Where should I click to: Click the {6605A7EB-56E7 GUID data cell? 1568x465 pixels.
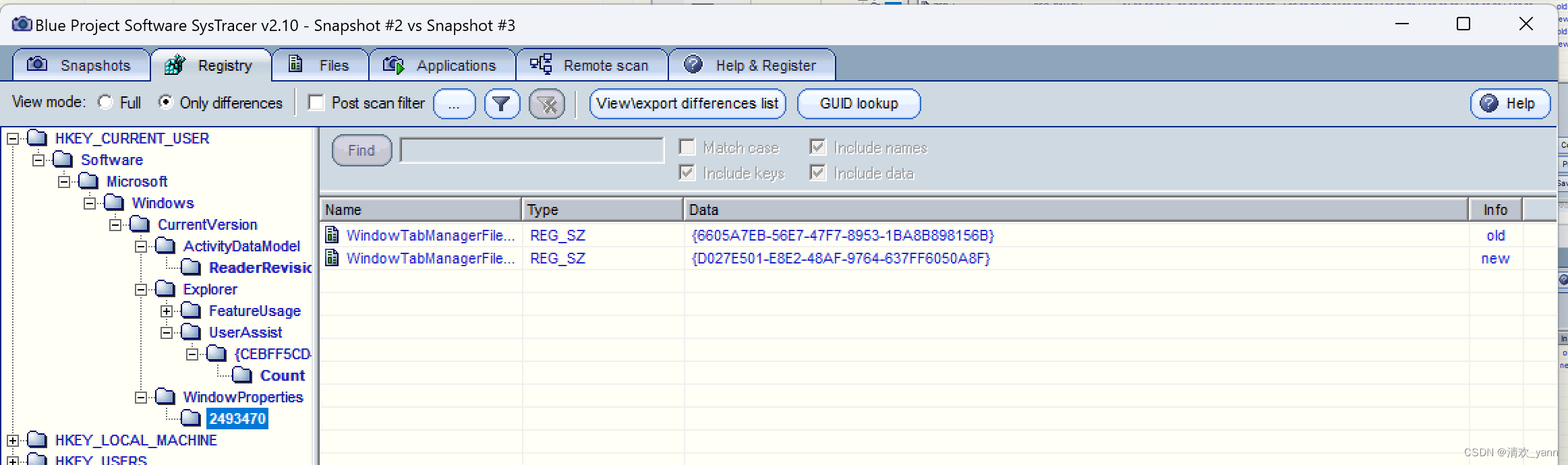point(843,235)
